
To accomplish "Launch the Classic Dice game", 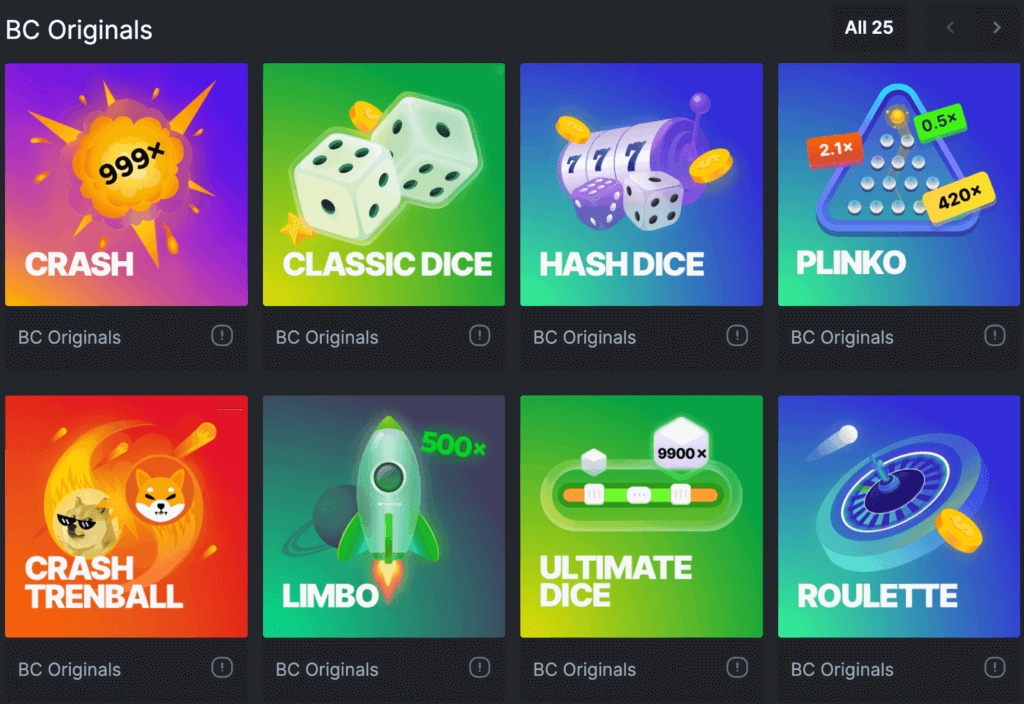I will [x=384, y=184].
